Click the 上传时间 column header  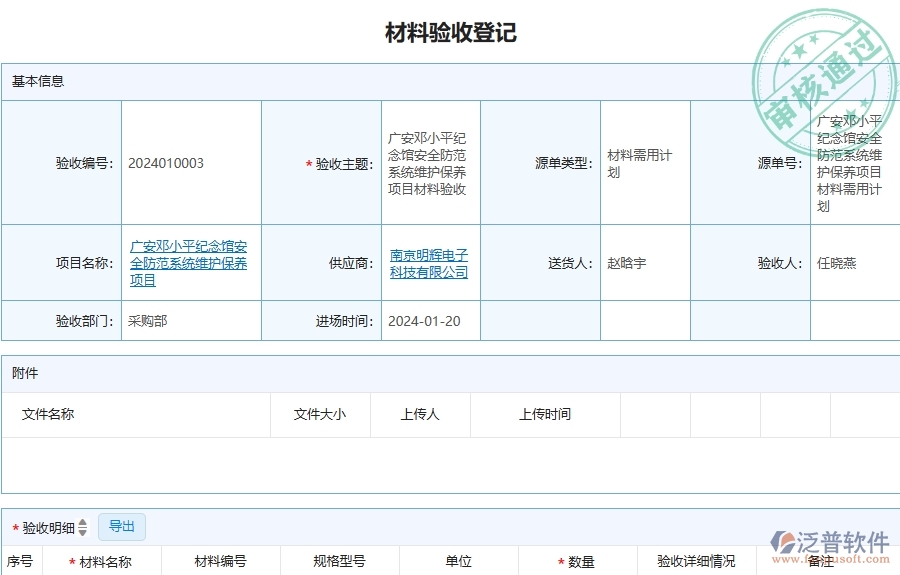pos(545,414)
